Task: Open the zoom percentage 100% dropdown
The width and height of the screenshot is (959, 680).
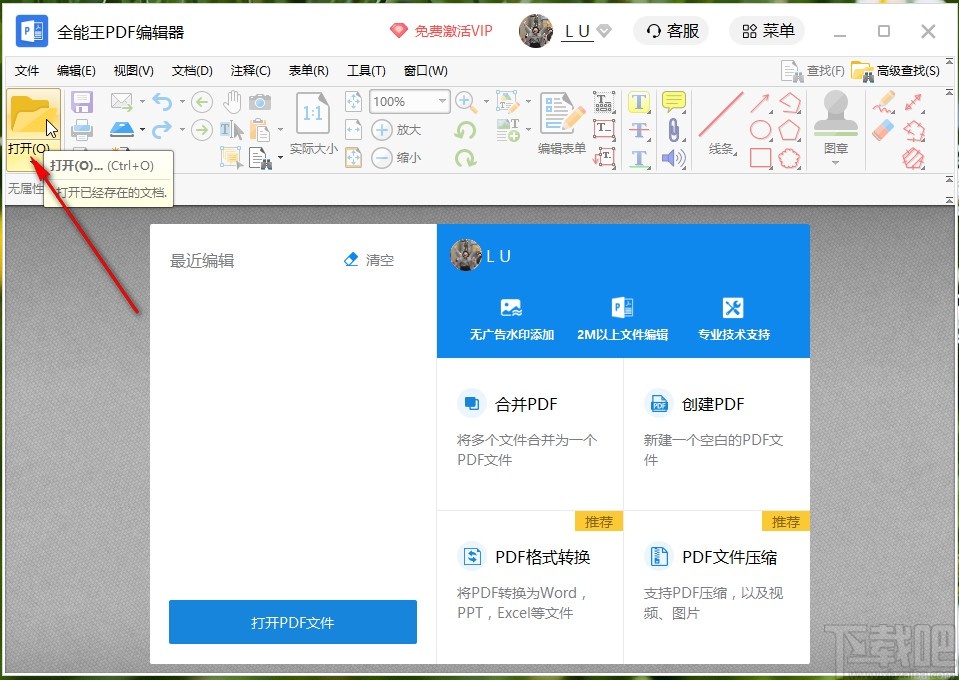Action: (x=442, y=101)
